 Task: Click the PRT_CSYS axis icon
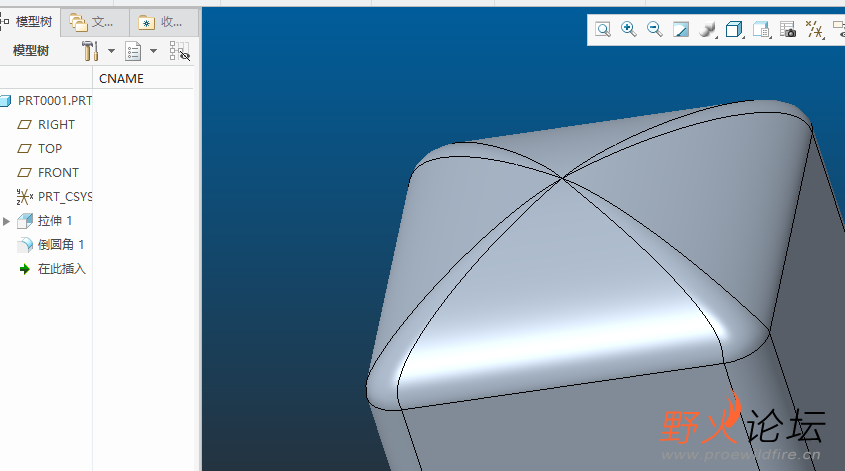25,197
